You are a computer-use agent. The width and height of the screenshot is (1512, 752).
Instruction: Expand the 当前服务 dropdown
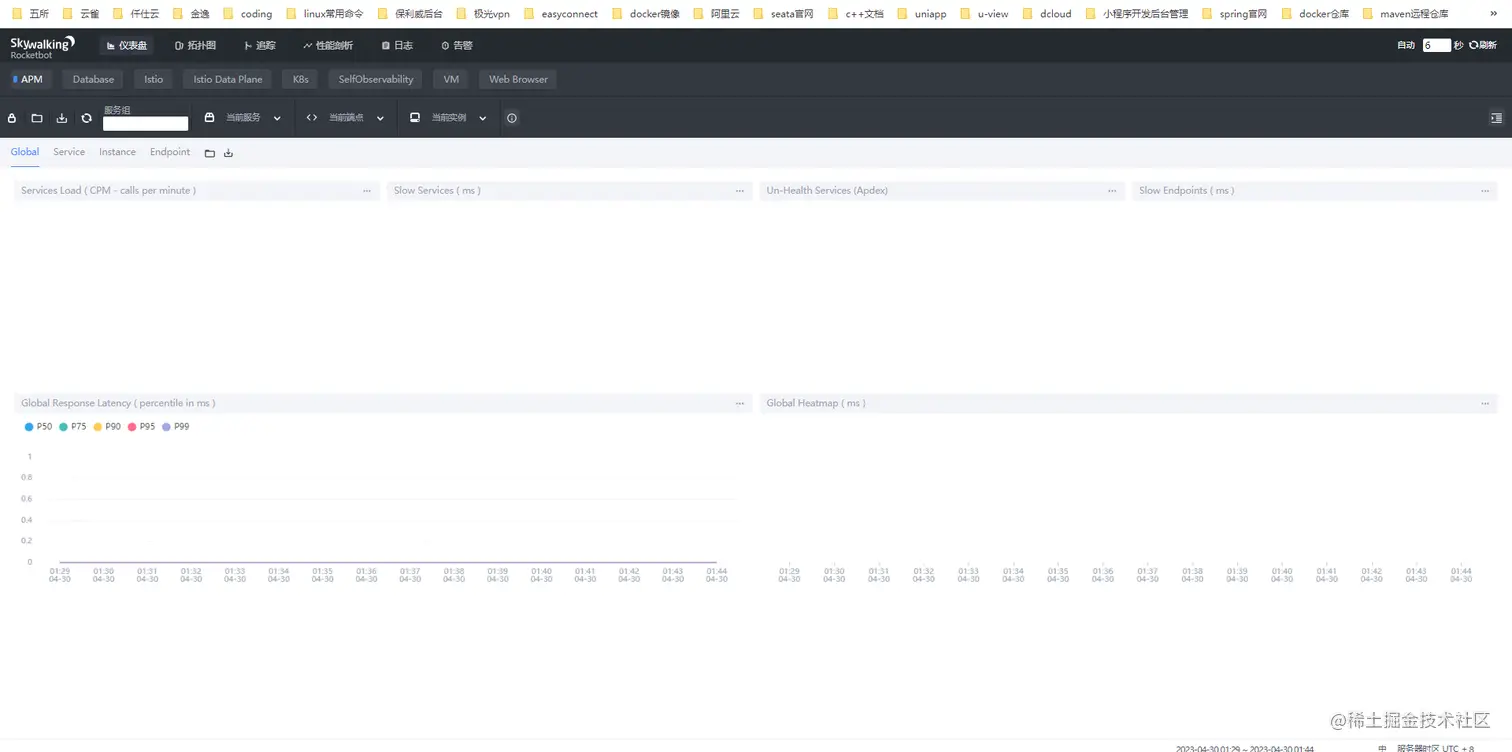pyautogui.click(x=243, y=118)
